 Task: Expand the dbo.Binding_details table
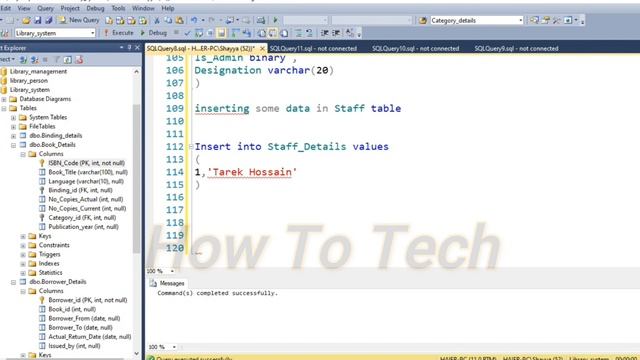click(13, 136)
